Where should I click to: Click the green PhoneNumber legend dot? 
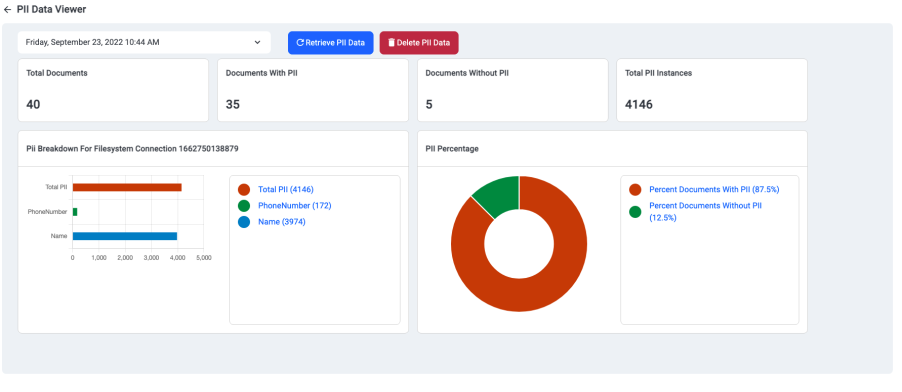[x=244, y=205]
